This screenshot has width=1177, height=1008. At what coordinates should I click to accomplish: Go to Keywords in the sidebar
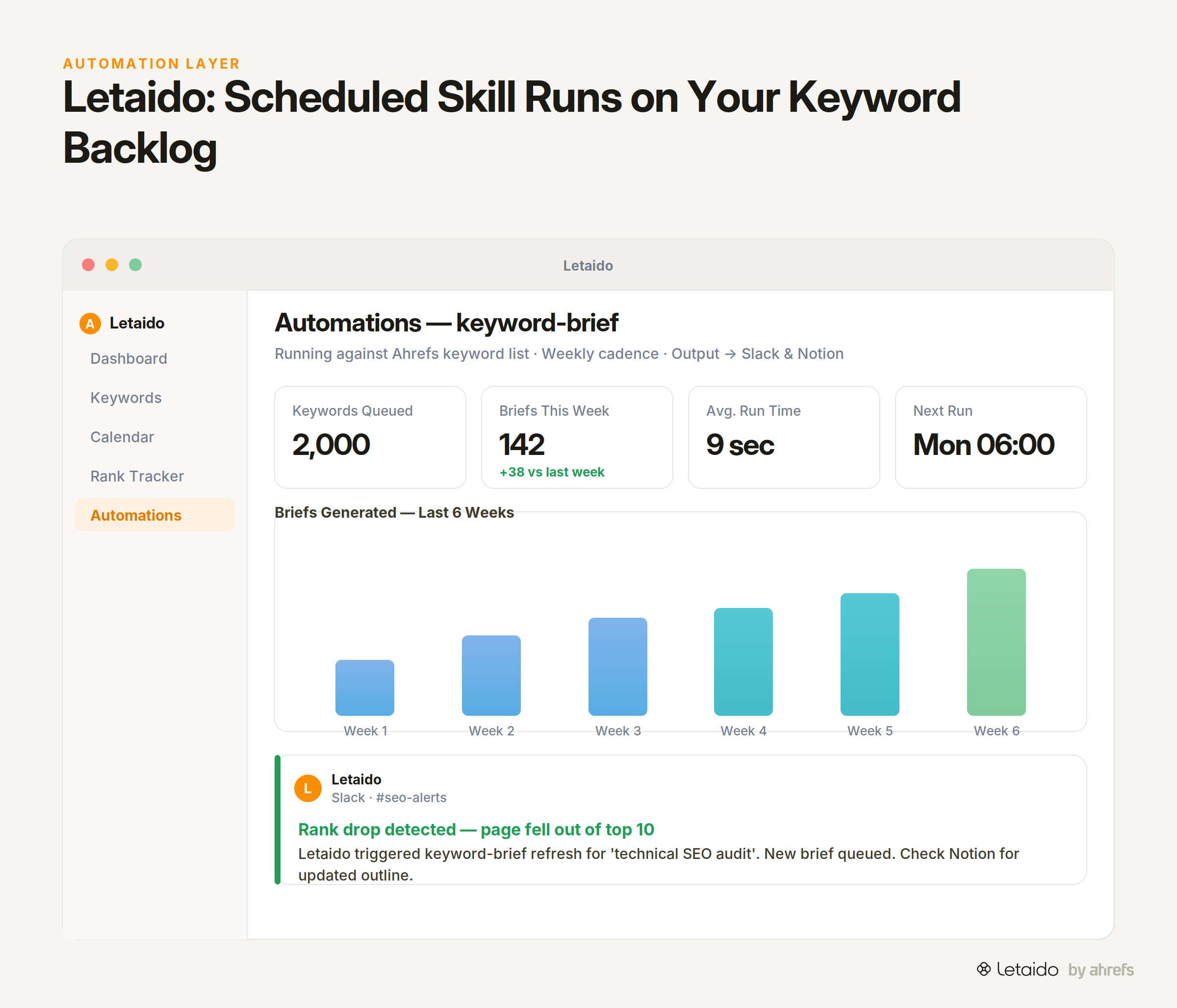(x=126, y=398)
